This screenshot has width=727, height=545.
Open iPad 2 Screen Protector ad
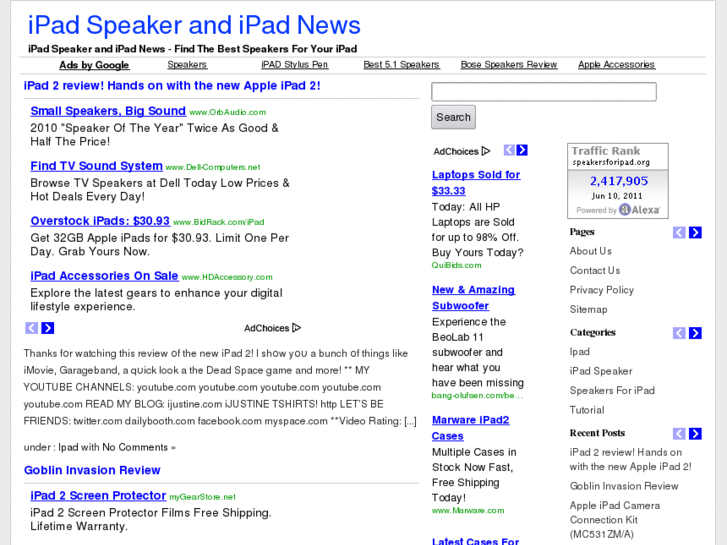98,496
